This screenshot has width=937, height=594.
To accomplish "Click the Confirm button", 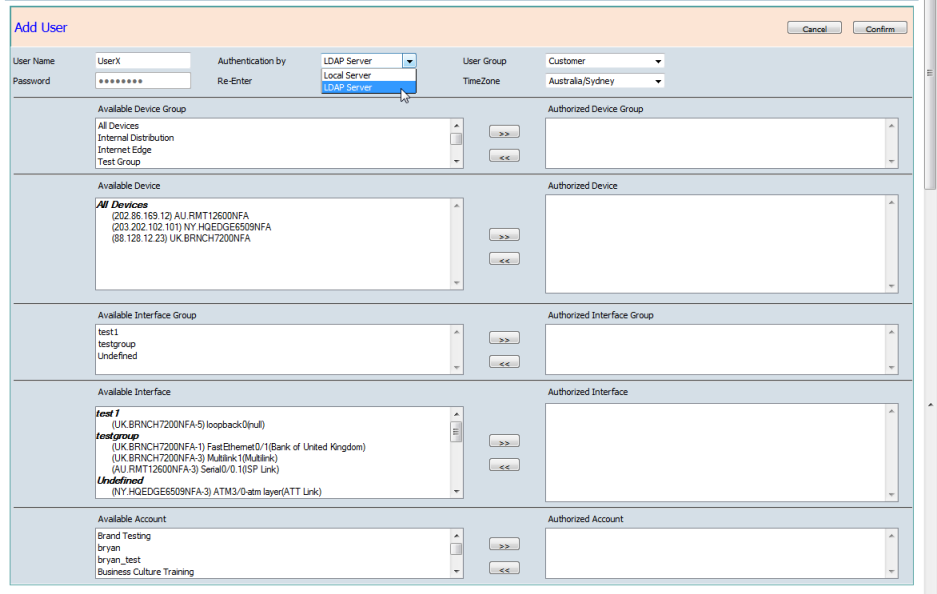I will [x=880, y=28].
